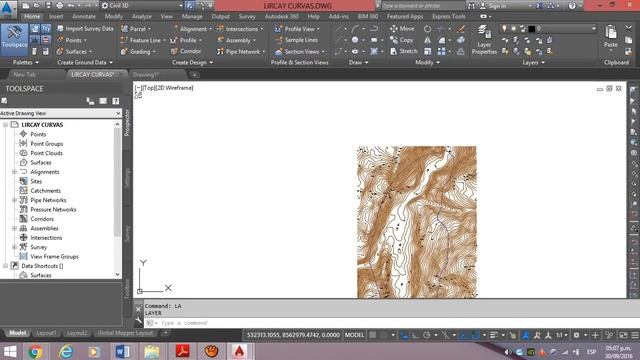
Task: Open the Points tool in ribbon
Action: pyautogui.click(x=73, y=40)
